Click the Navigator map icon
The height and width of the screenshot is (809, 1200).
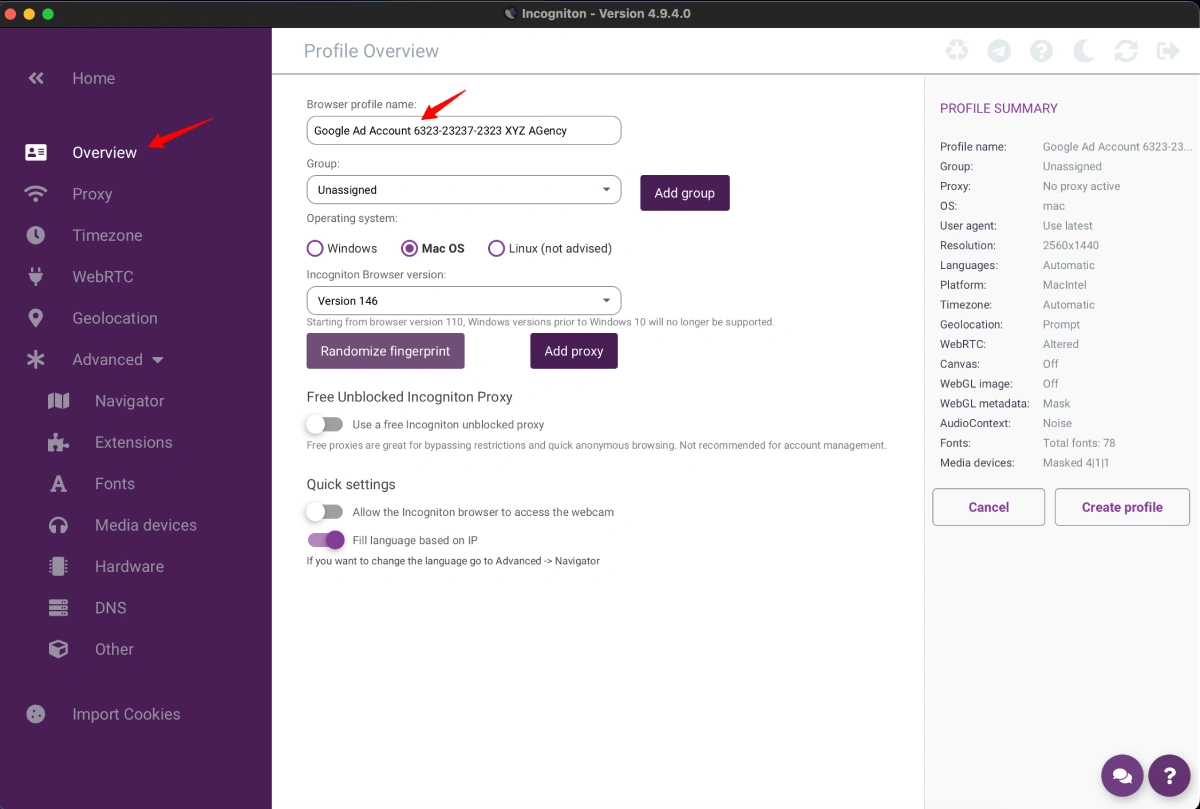[x=59, y=401]
